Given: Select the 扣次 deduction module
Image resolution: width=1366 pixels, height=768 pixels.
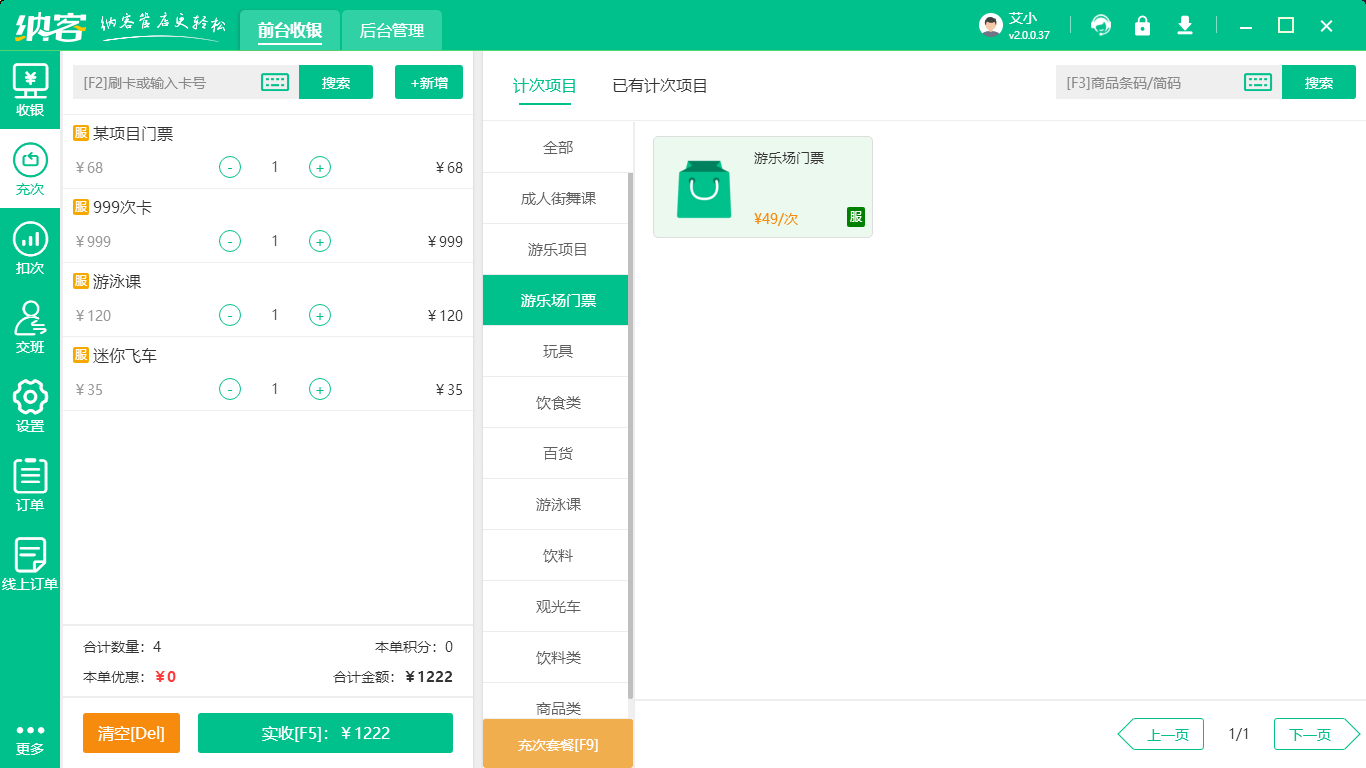Looking at the screenshot, I should [30, 250].
